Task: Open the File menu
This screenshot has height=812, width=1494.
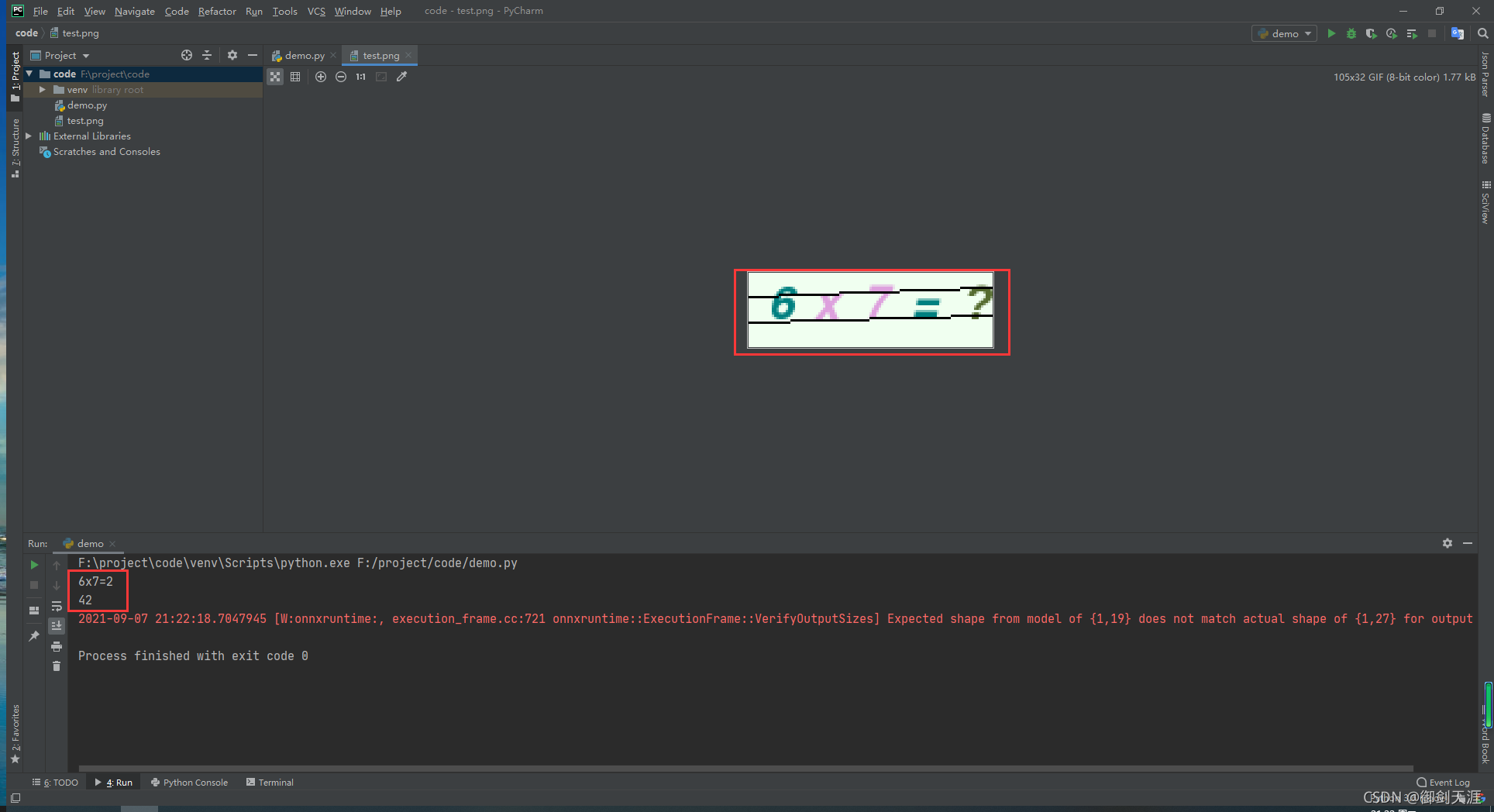Action: [40, 11]
